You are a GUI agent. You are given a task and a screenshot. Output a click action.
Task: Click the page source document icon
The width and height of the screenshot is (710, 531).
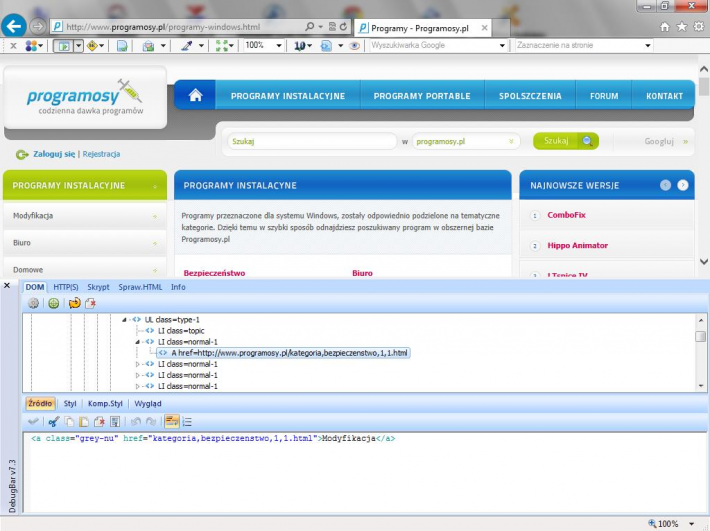coord(122,46)
